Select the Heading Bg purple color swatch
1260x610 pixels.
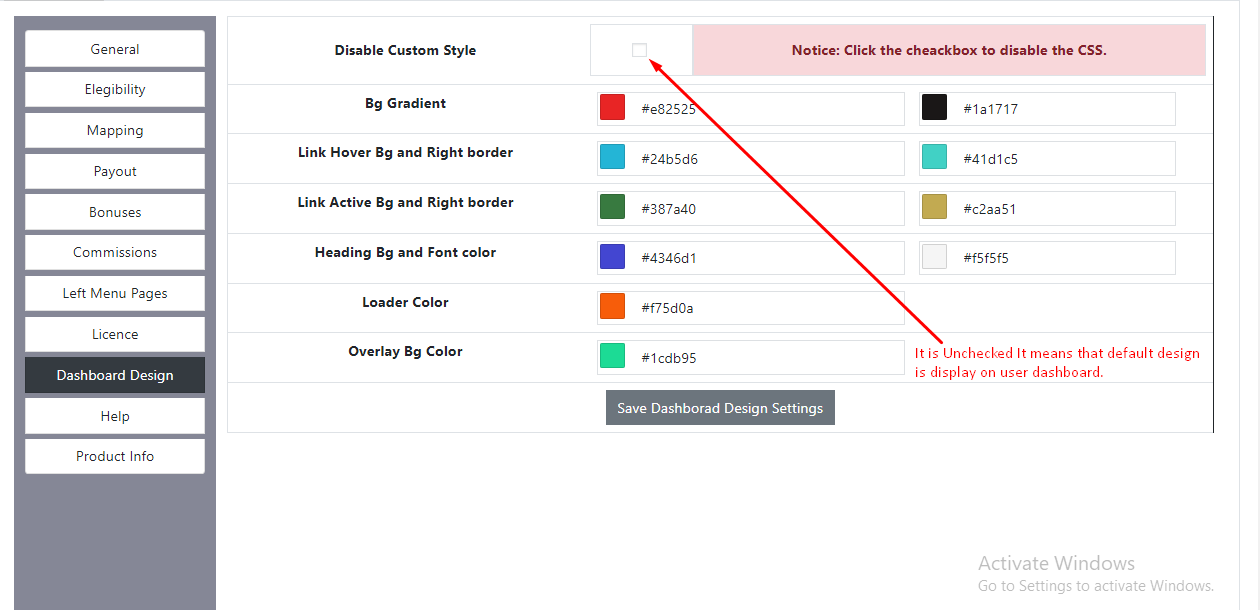612,256
